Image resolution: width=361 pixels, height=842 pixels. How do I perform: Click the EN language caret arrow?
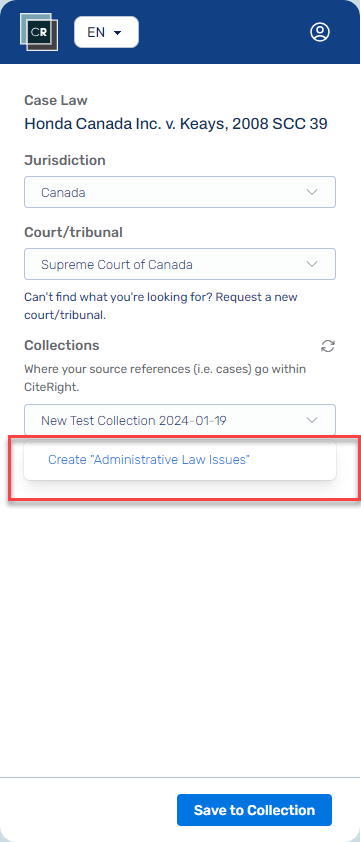[x=118, y=33]
